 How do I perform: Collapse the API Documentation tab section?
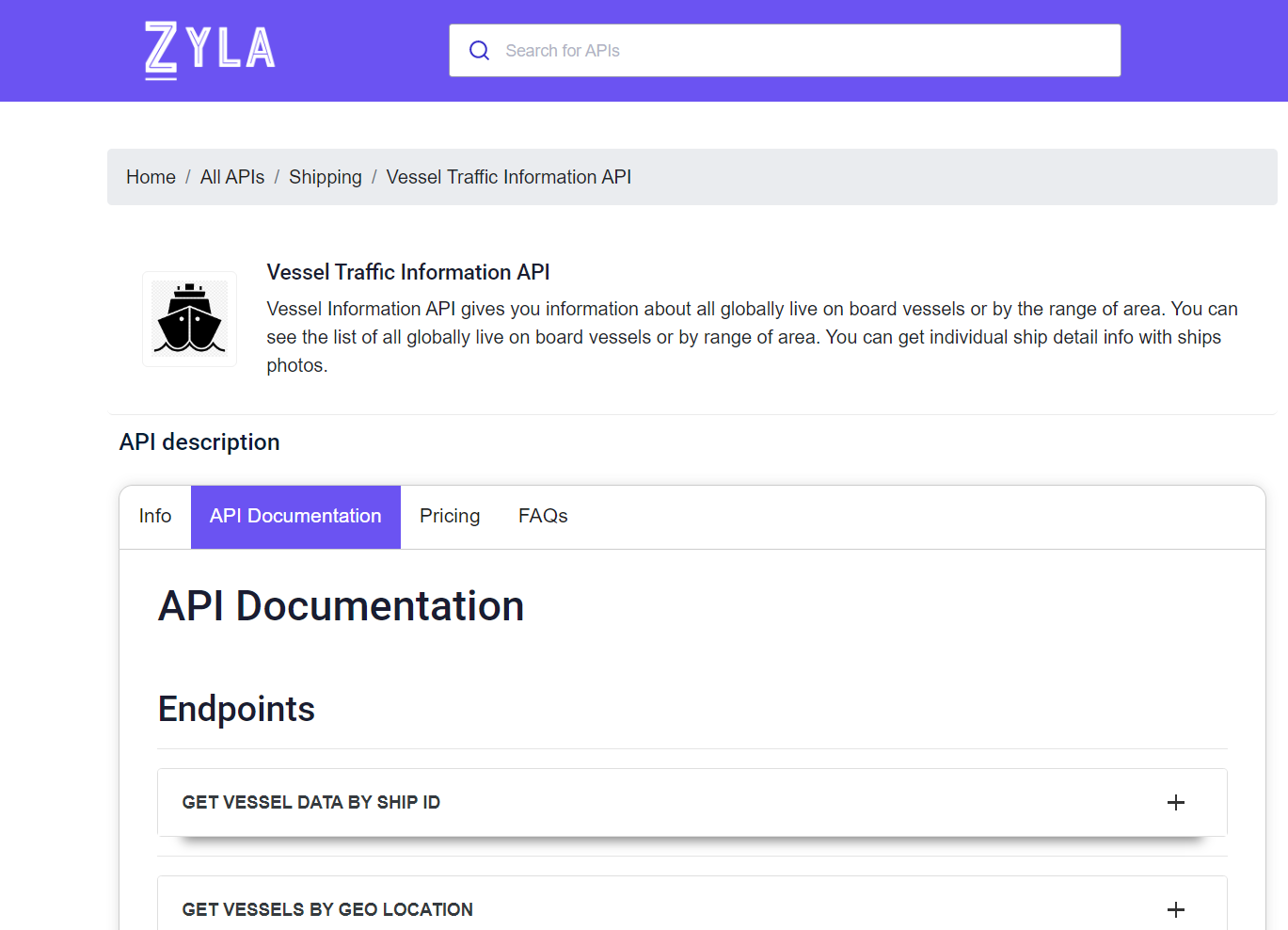pos(295,516)
